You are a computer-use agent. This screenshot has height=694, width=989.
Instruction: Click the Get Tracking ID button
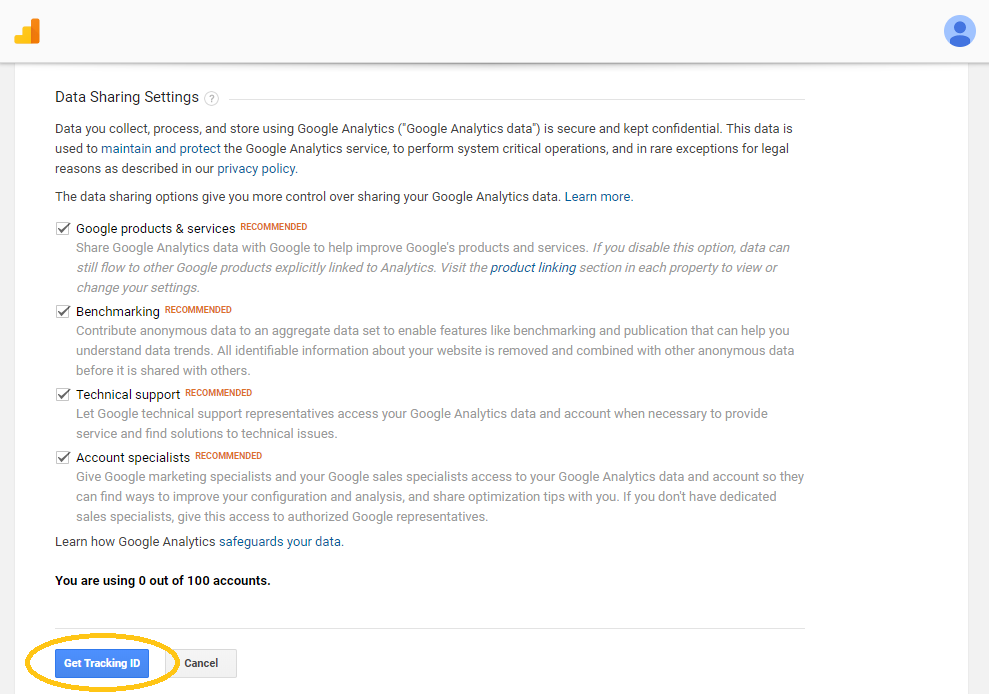point(102,663)
